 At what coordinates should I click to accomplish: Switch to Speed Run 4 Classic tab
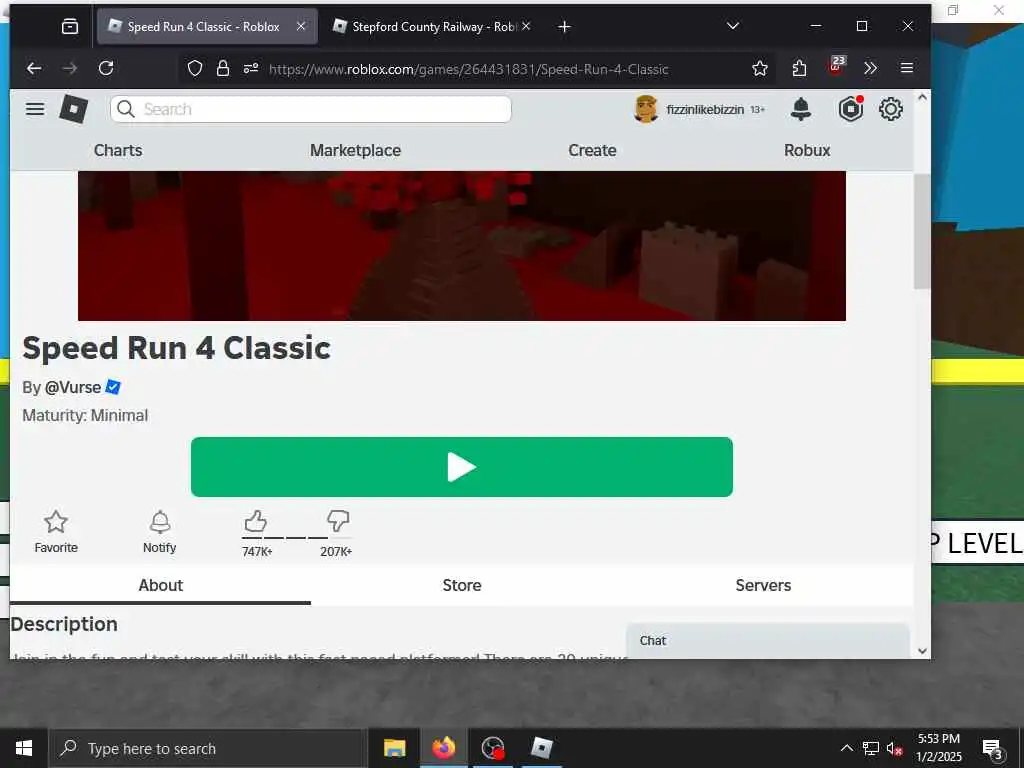(207, 27)
